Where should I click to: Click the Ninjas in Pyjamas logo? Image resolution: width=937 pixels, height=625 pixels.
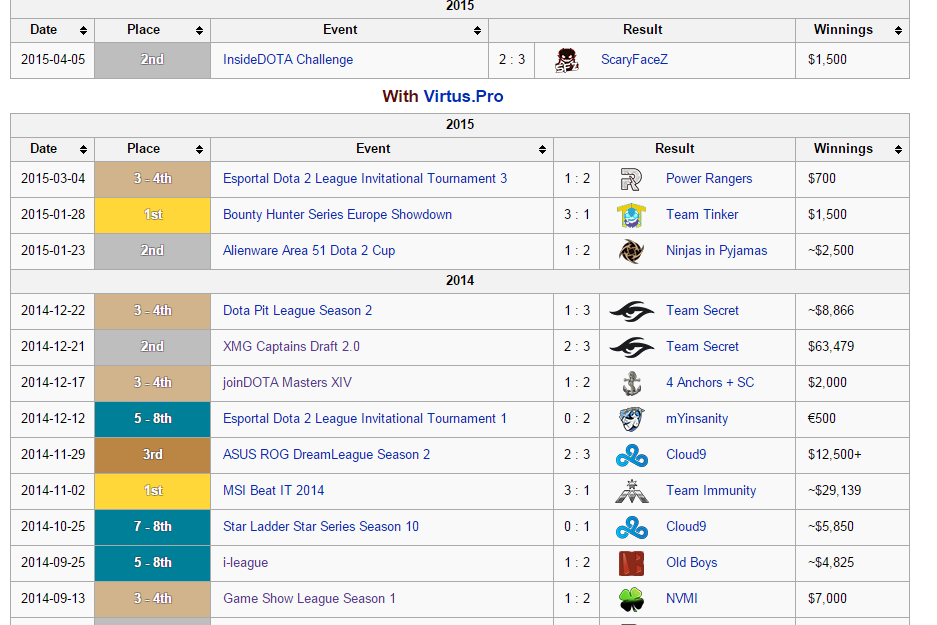[x=631, y=251]
